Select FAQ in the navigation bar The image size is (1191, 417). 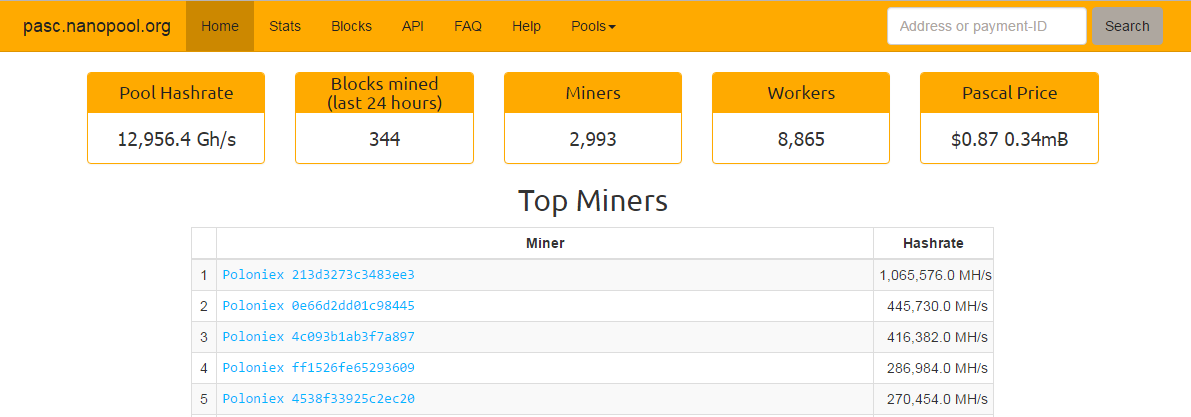pos(468,27)
